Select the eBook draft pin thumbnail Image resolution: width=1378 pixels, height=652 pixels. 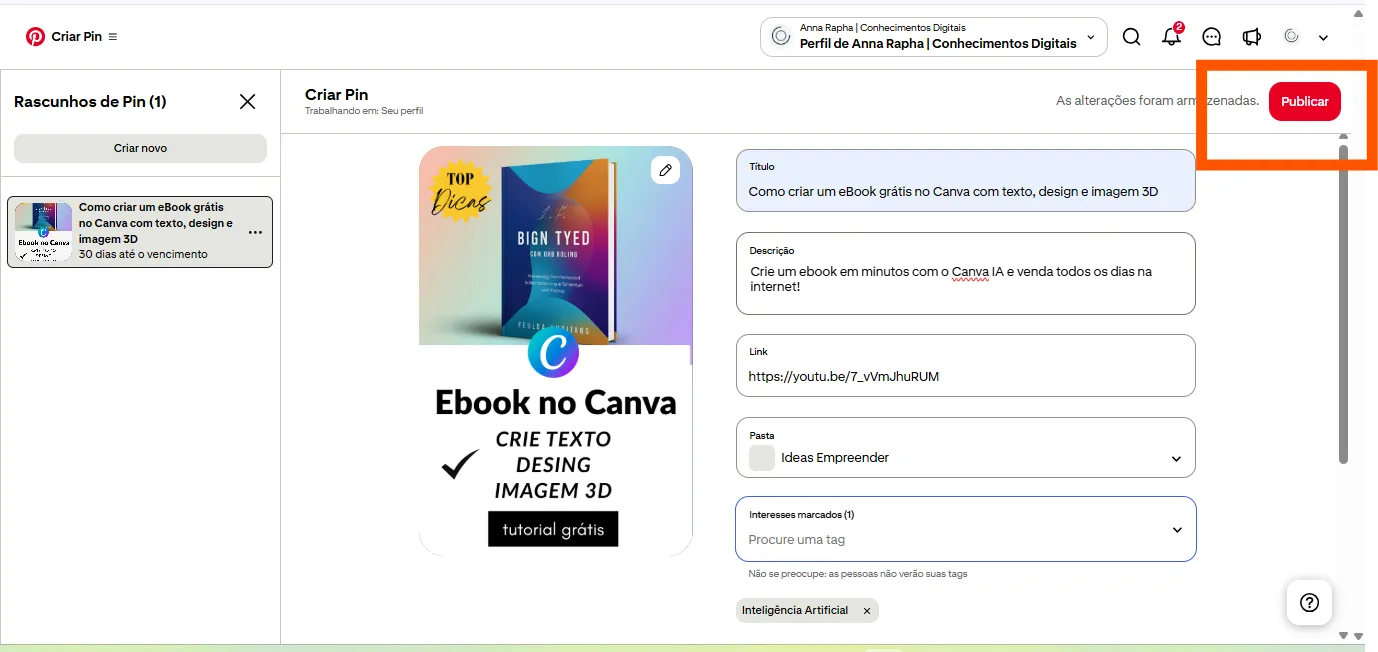(x=43, y=231)
